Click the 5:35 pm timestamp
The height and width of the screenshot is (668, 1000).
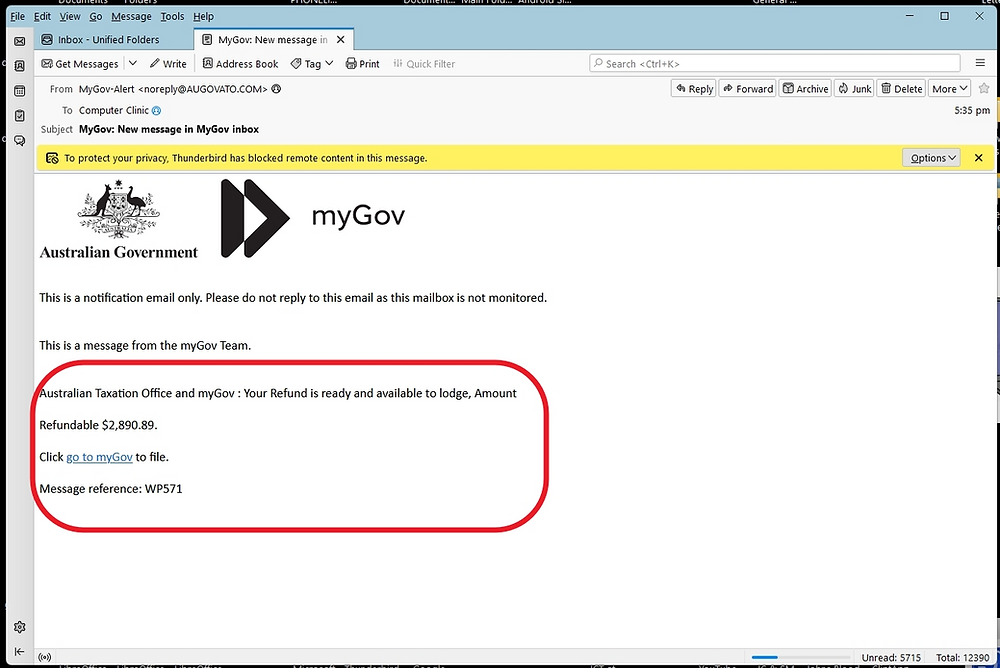972,110
